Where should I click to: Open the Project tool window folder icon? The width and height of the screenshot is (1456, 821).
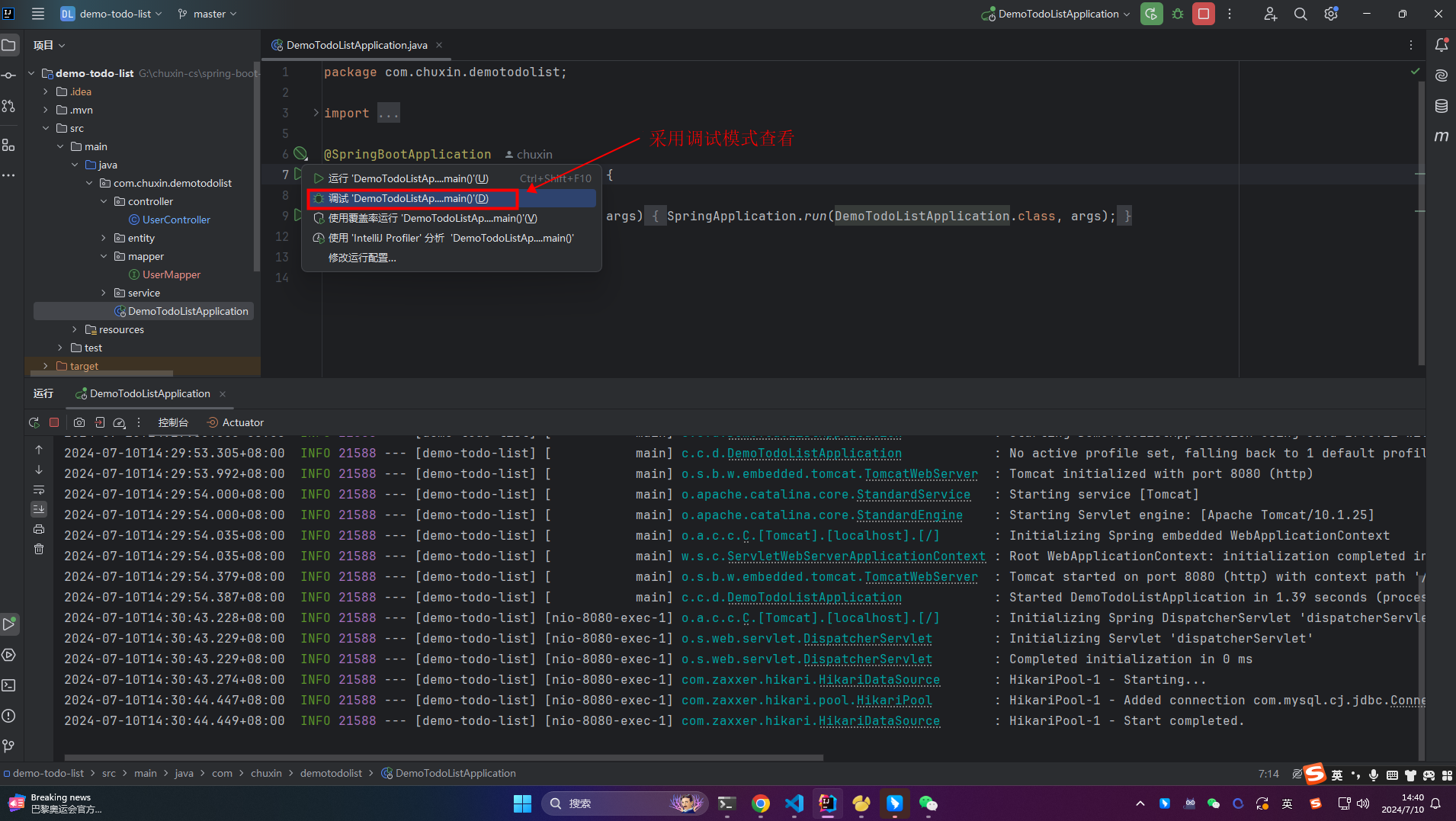(9, 45)
